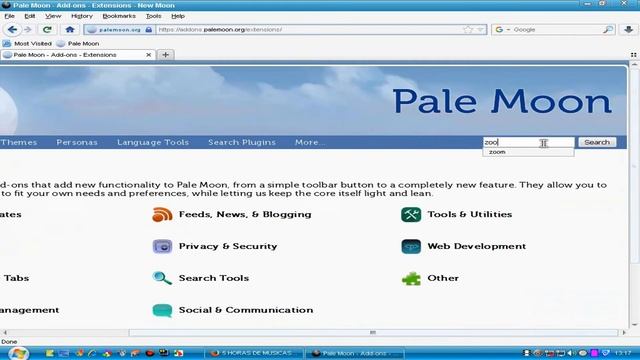
Task: Click the palemoon.org site identity badge
Action: pyautogui.click(x=119, y=29)
